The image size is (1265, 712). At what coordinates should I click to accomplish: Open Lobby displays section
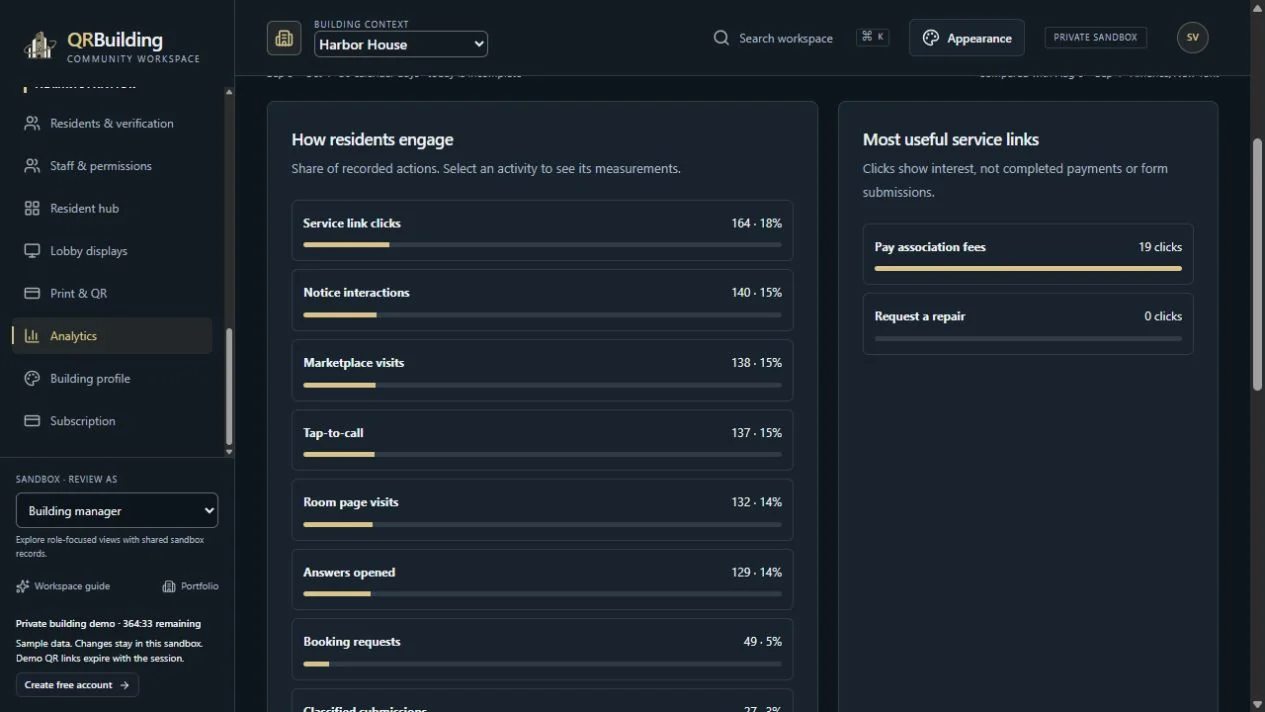pyautogui.click(x=112, y=251)
